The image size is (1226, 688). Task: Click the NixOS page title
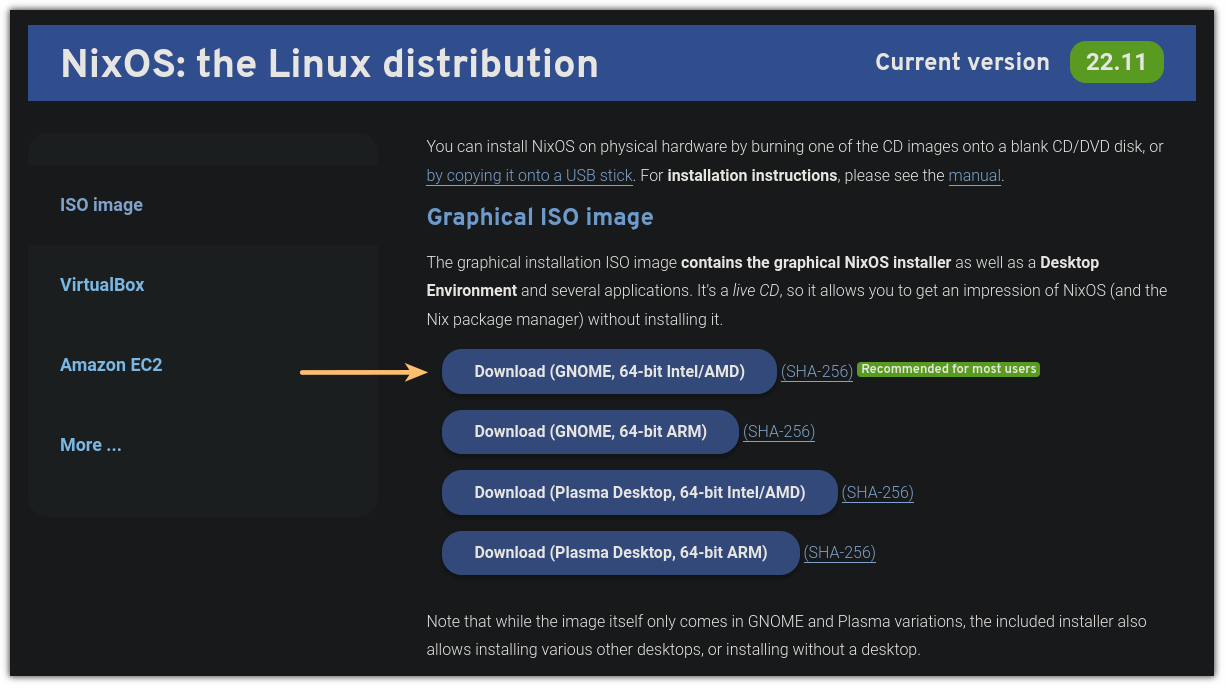(x=330, y=63)
